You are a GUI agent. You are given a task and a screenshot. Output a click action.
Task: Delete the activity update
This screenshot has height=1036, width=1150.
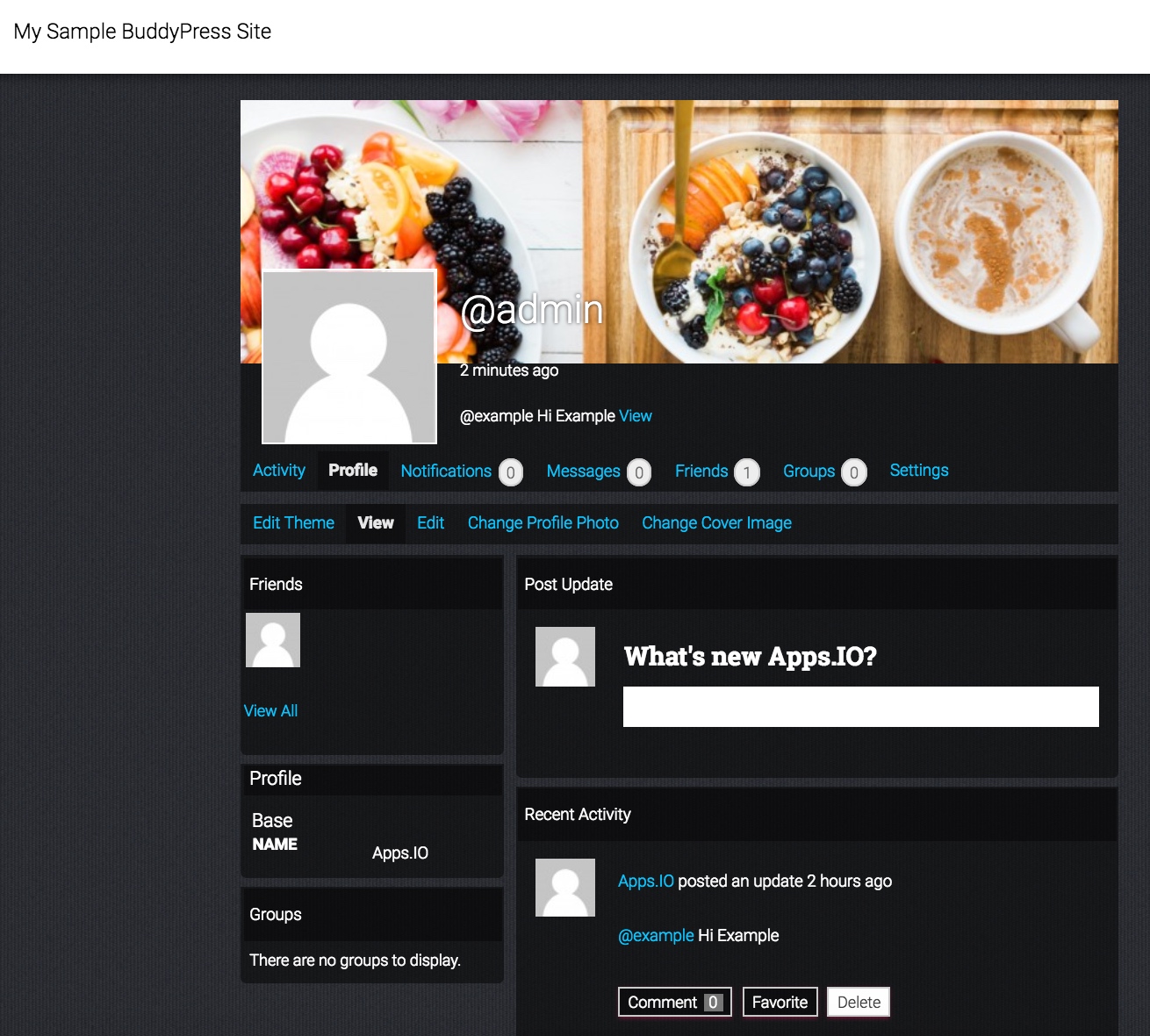pyautogui.click(x=859, y=1003)
